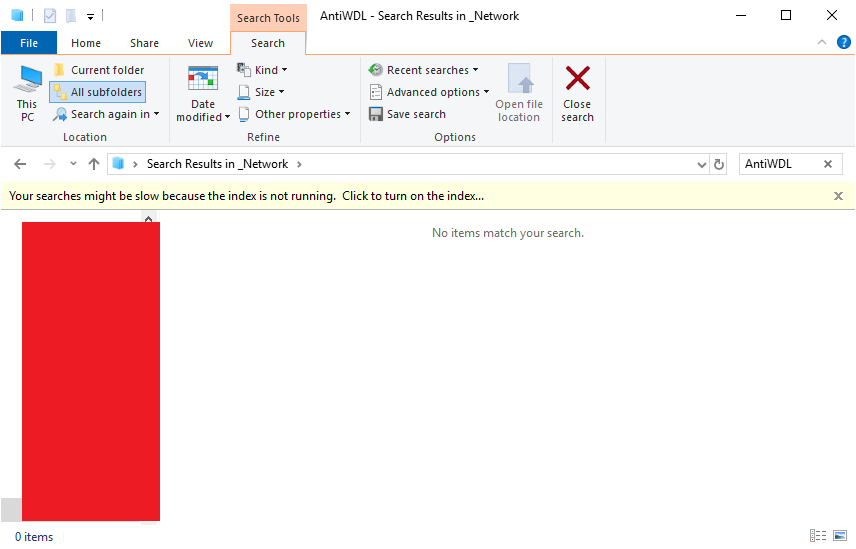Open the Date modified filter
This screenshot has height=549, width=856.
[x=203, y=93]
